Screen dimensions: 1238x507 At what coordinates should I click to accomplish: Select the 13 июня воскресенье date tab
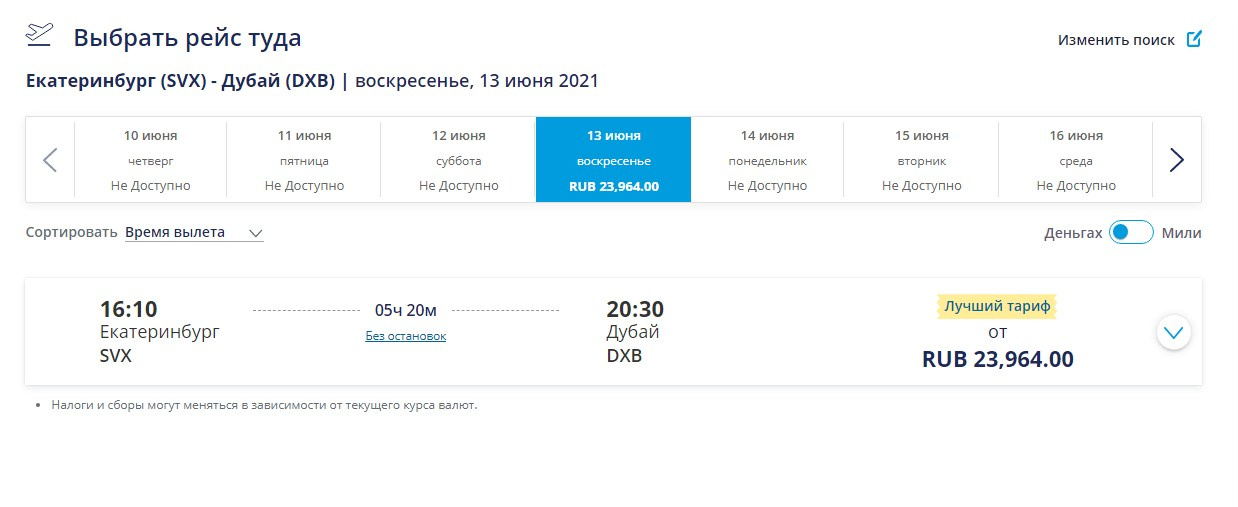coord(613,160)
